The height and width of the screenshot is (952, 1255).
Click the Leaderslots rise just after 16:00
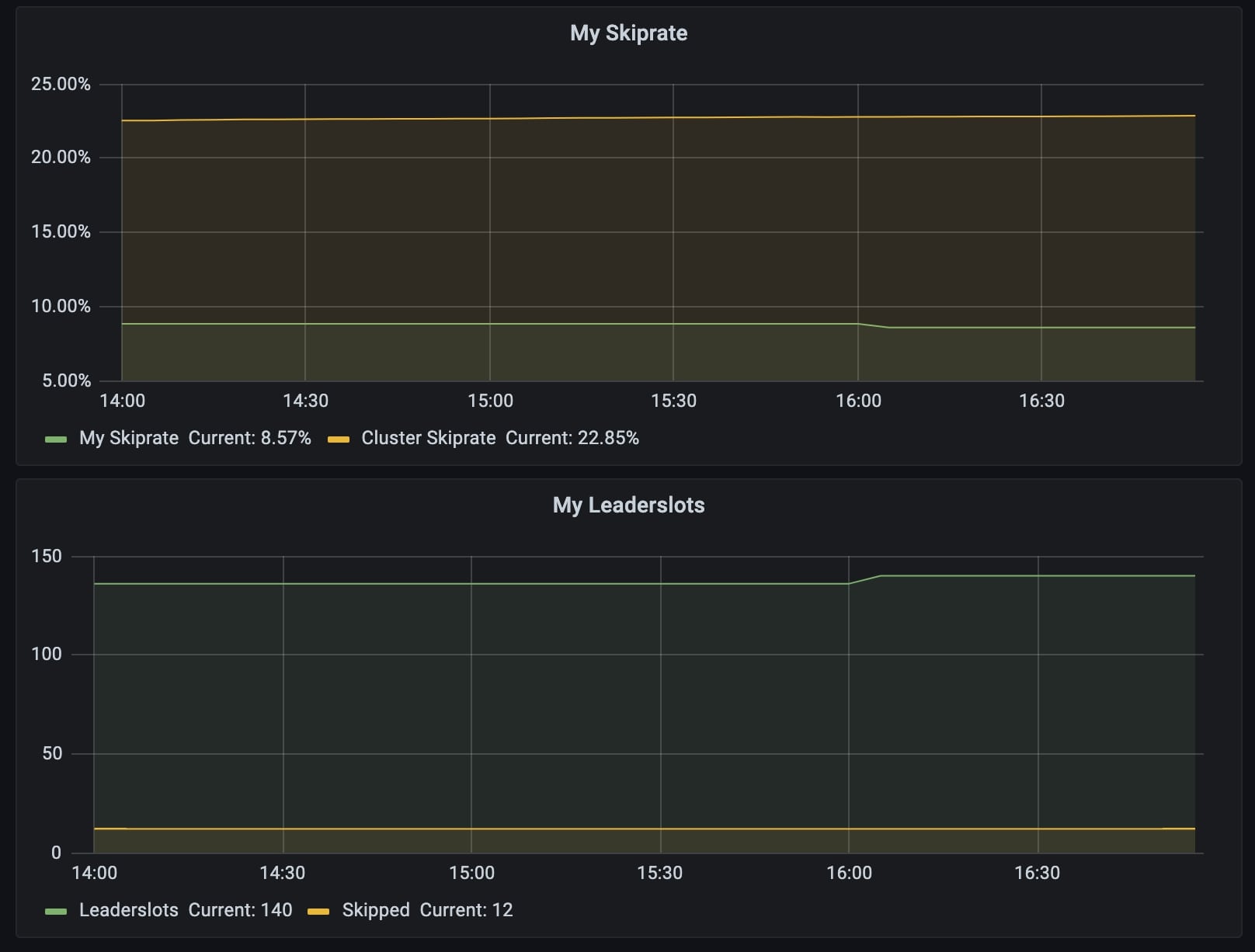click(x=864, y=579)
